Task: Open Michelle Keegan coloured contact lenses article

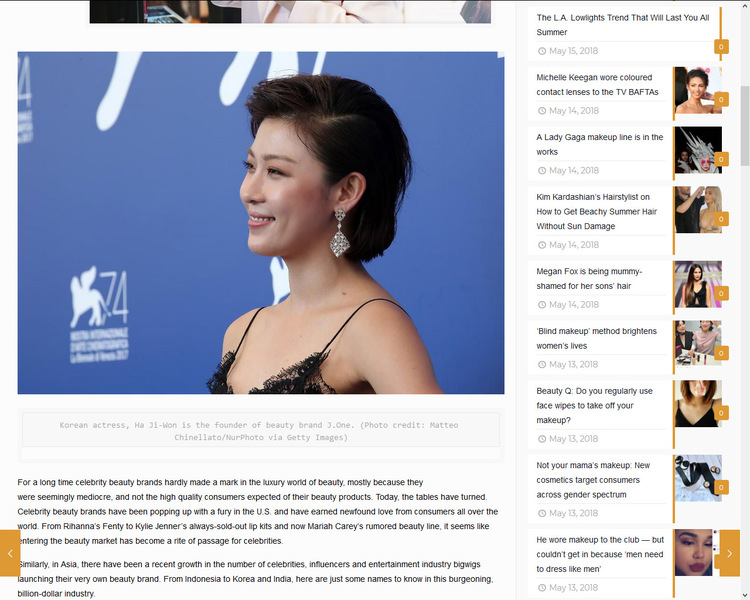Action: coord(597,85)
